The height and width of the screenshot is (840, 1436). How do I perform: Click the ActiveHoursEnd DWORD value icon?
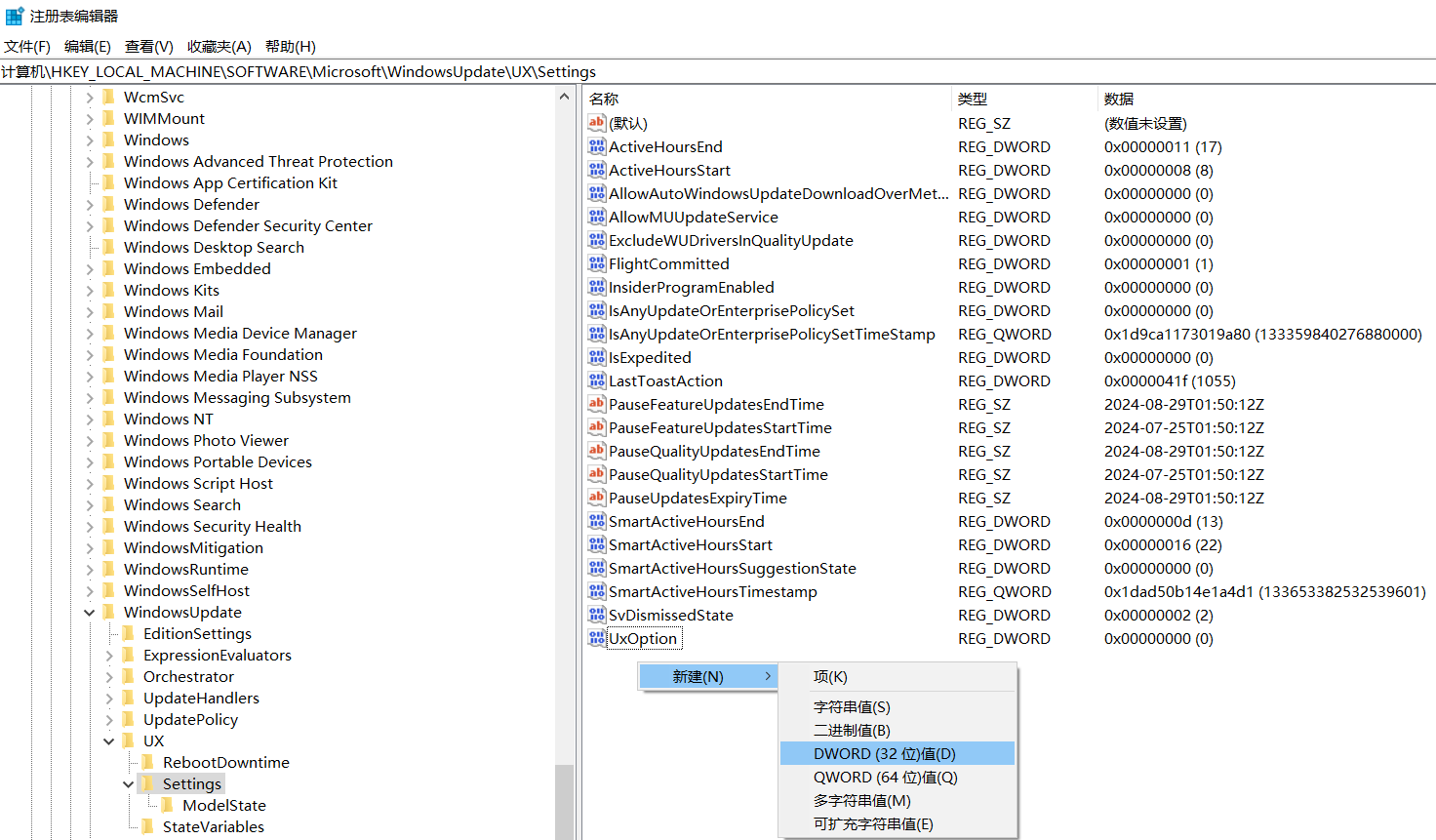coord(597,146)
